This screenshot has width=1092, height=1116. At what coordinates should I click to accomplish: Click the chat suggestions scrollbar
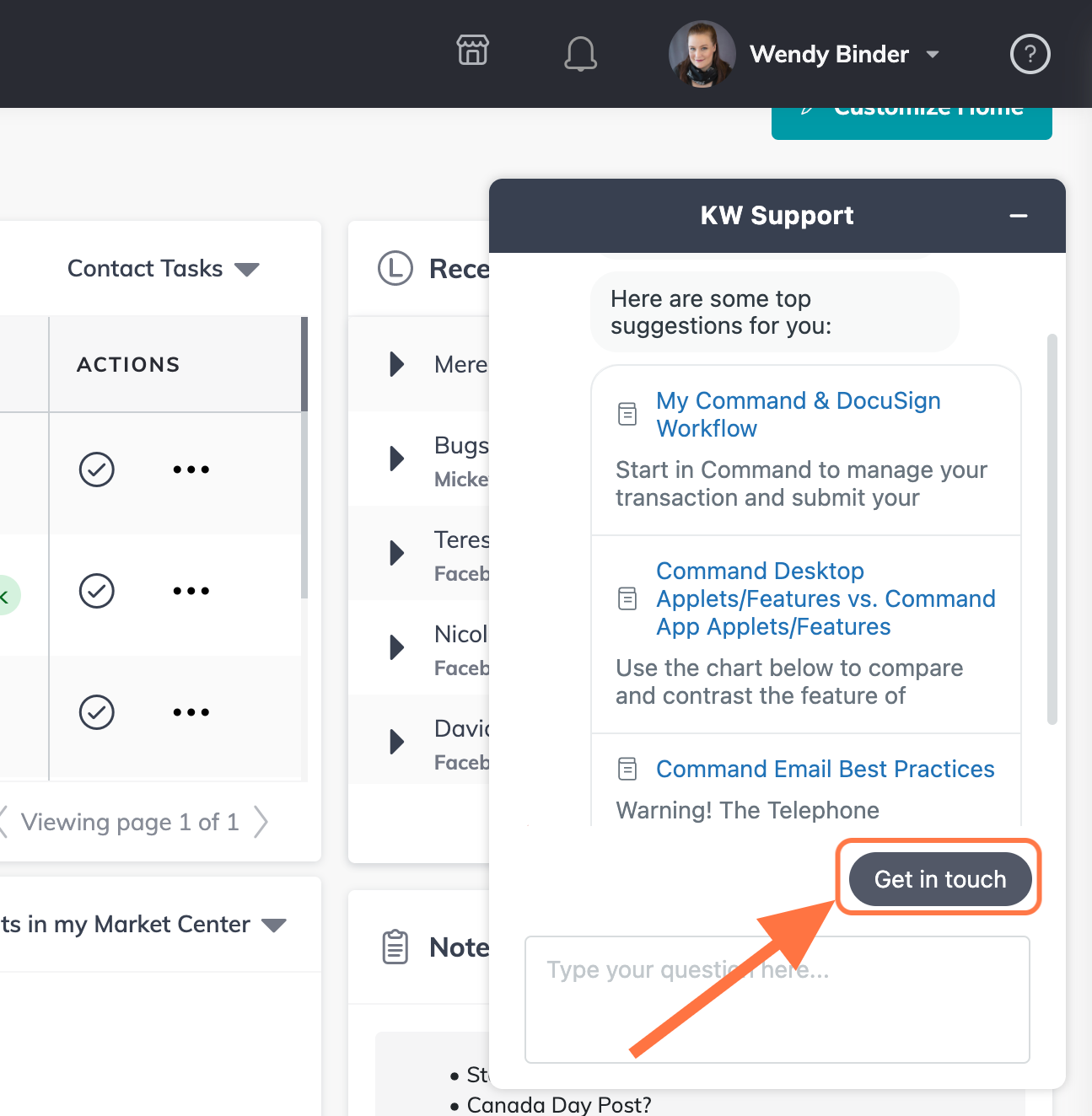(x=1052, y=529)
